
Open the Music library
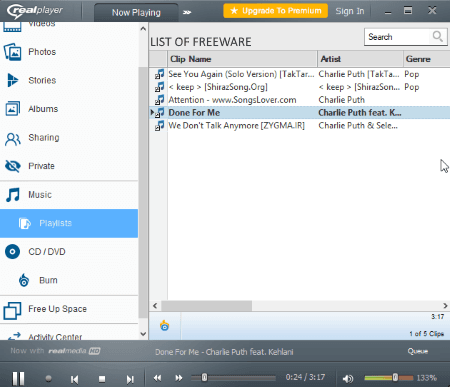click(x=69, y=195)
